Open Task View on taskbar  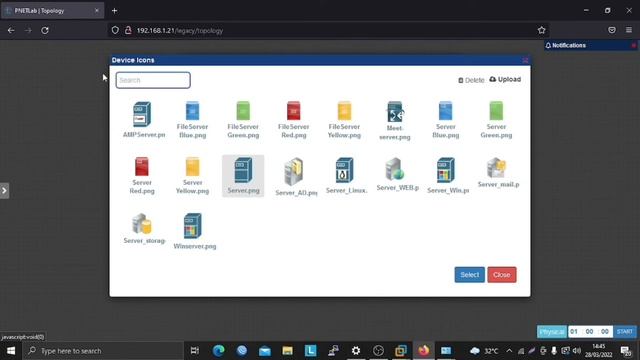click(195, 351)
